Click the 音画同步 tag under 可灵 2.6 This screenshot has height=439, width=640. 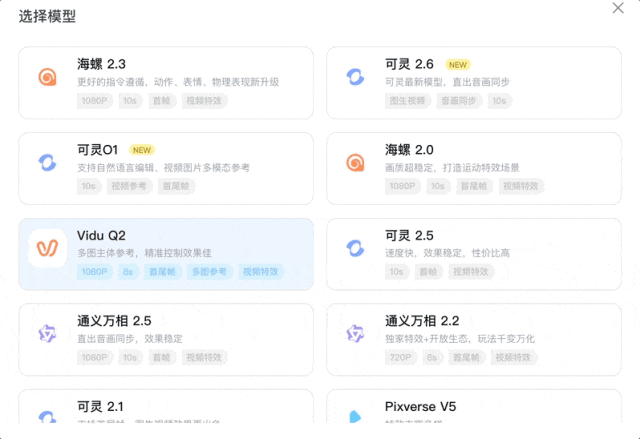(459, 101)
